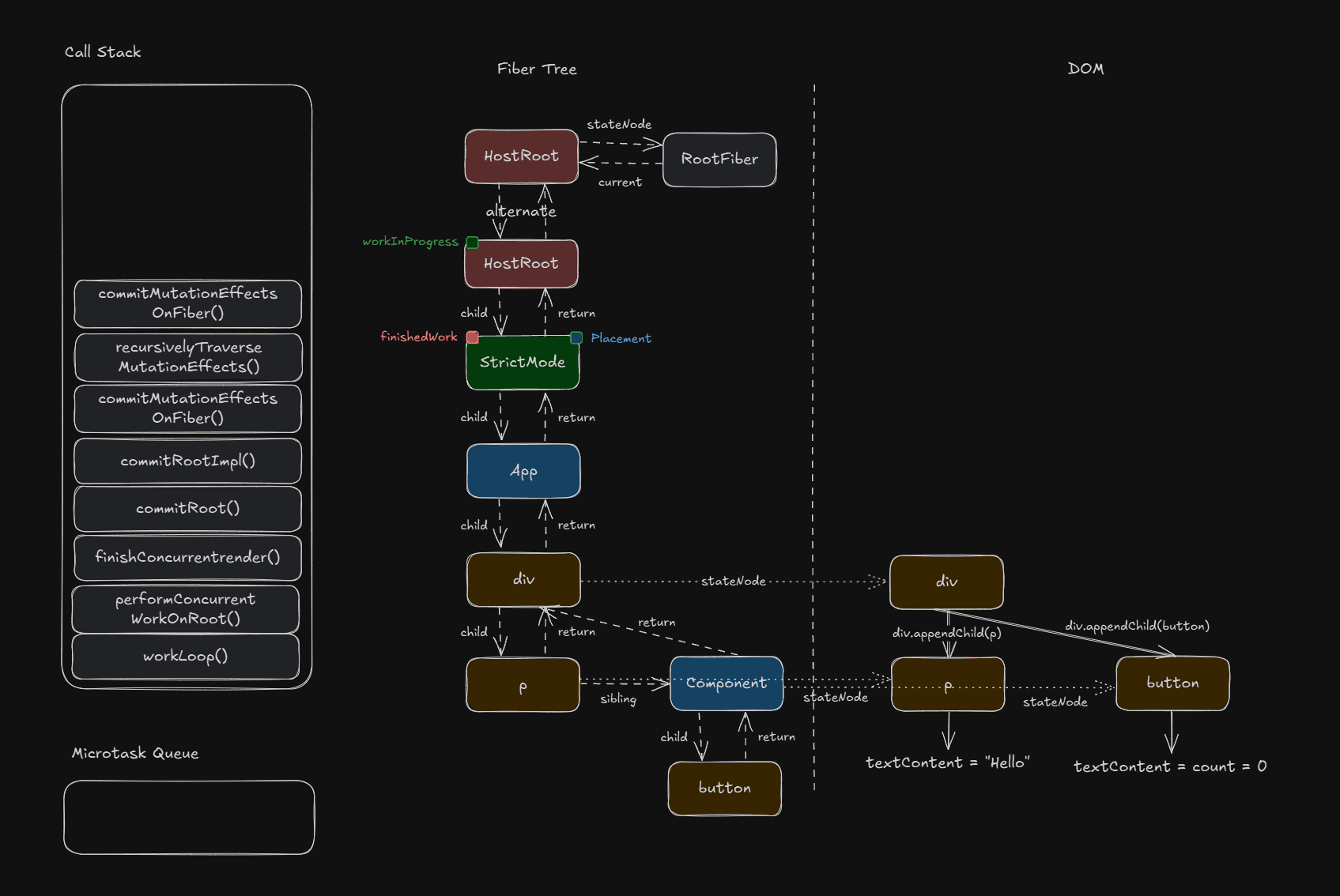Select the button node in the DOM section
Viewport: 1340px width, 896px height.
pos(1172,683)
